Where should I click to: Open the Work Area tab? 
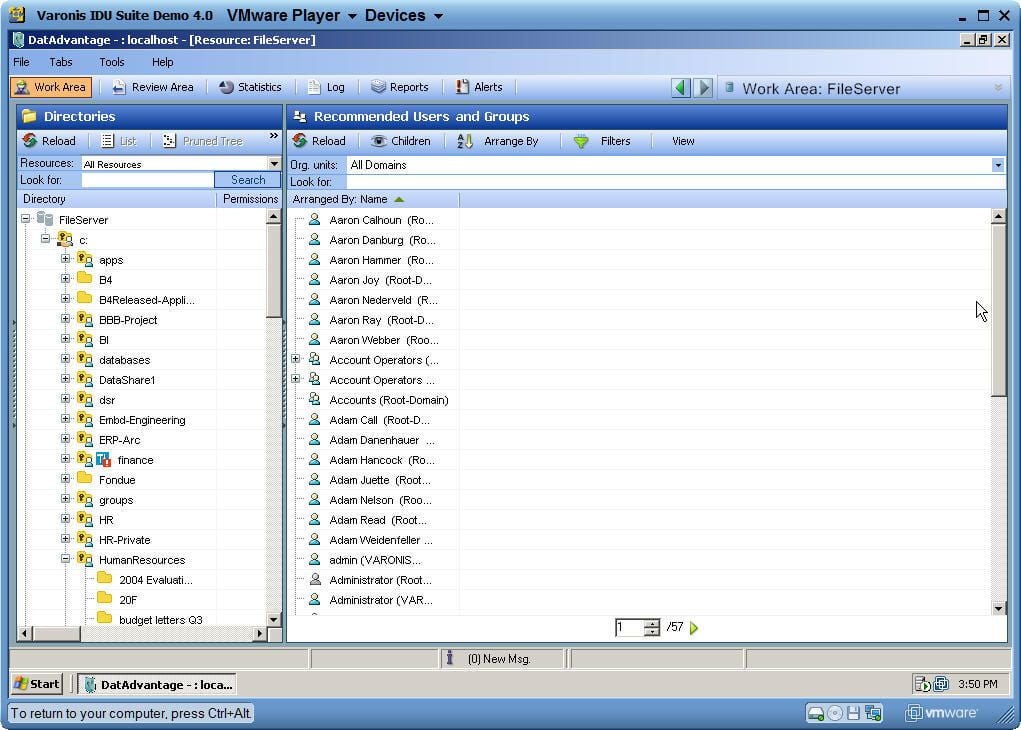point(51,87)
